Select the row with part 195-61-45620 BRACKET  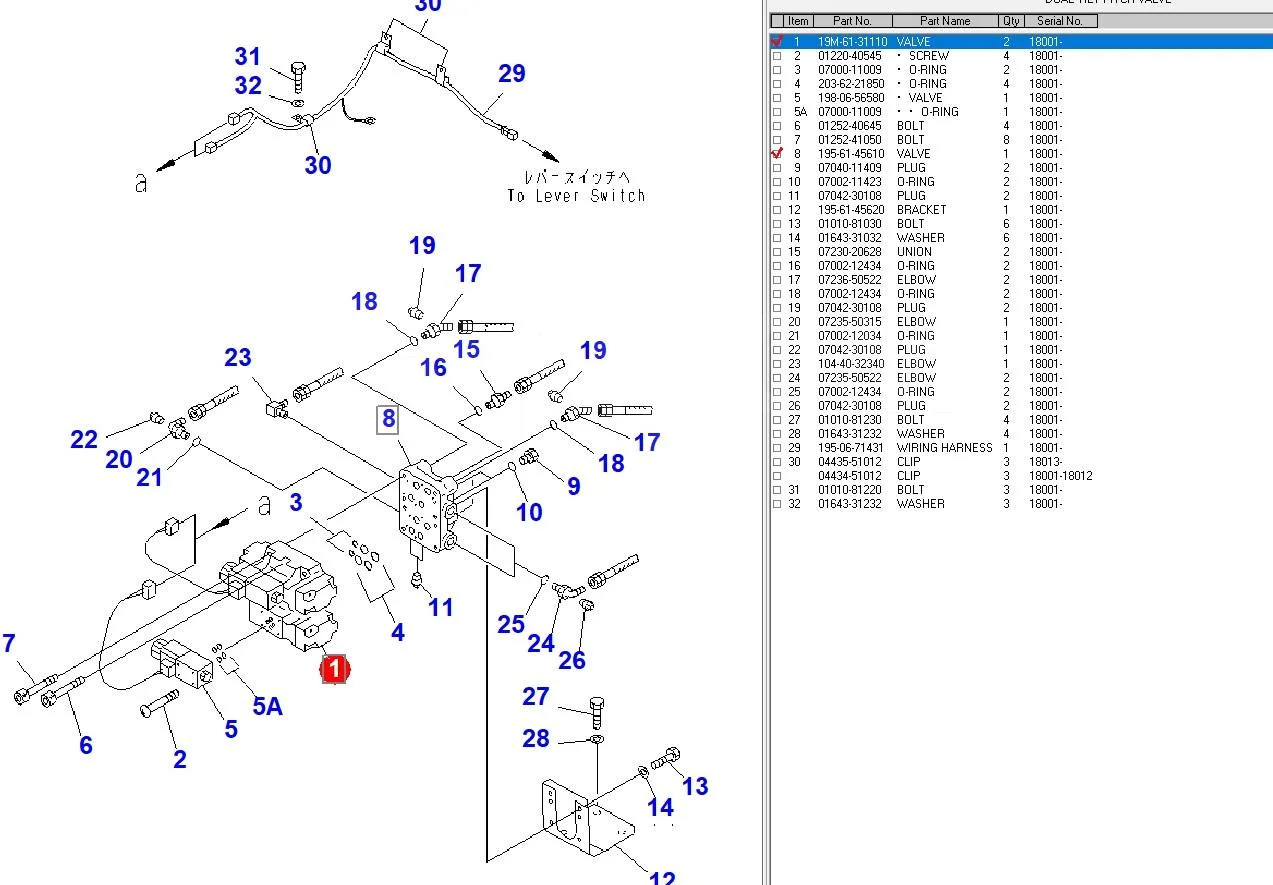click(x=1020, y=210)
